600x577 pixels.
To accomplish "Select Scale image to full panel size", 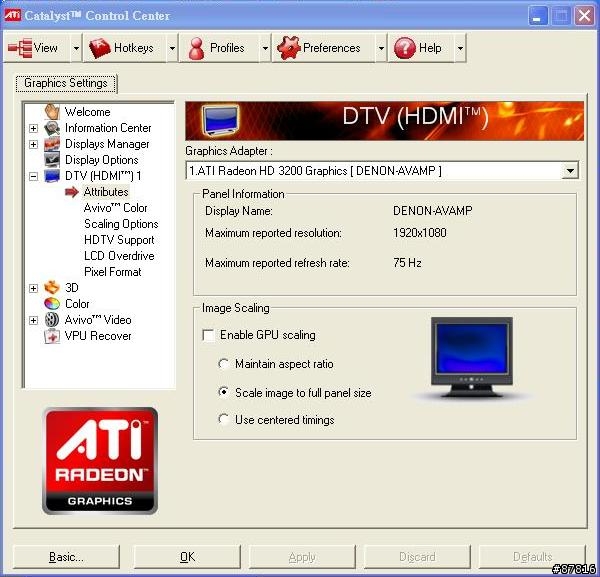I will [223, 392].
